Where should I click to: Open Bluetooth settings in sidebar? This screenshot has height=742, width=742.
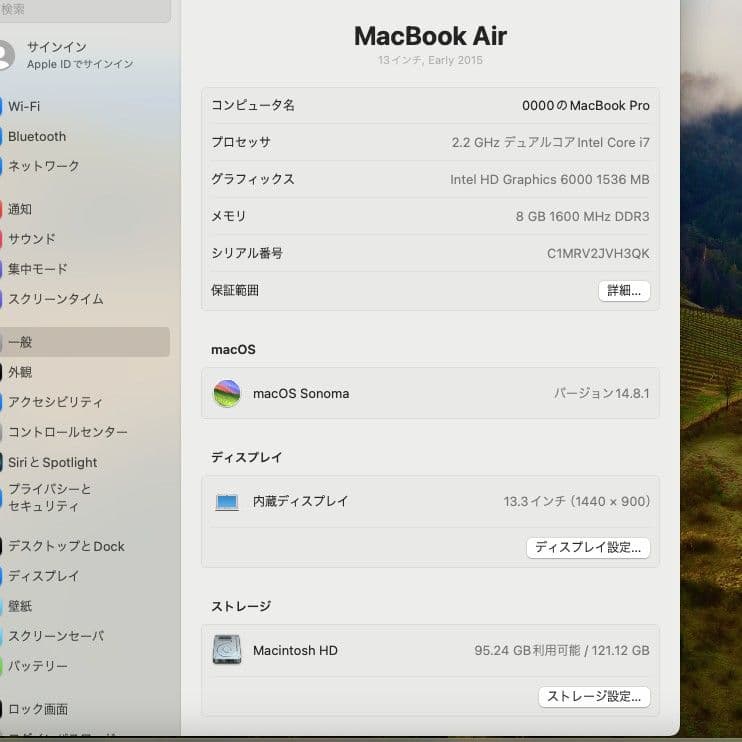[37, 136]
